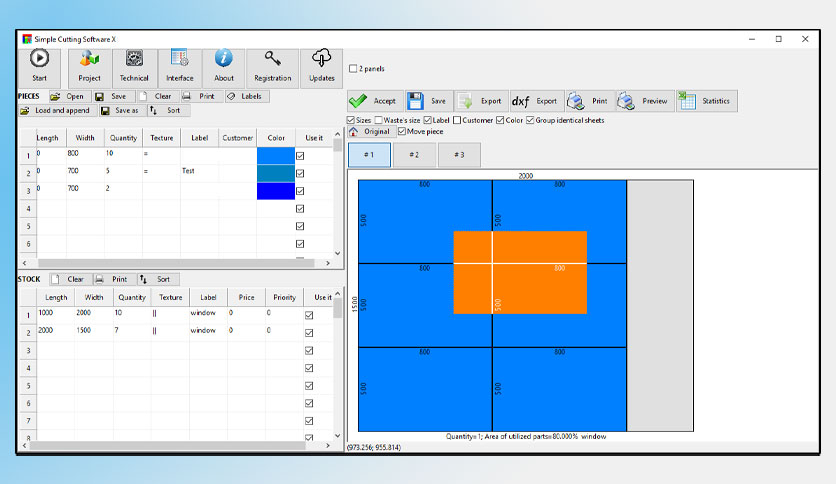This screenshot has height=484, width=836.
Task: Save the pieces list
Action: [113, 96]
